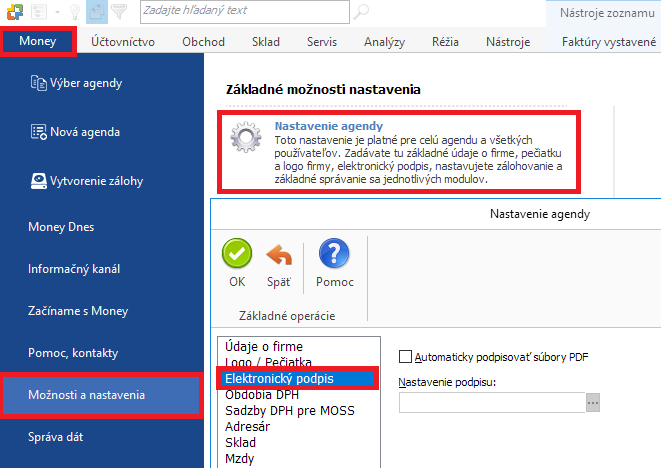Select Elektronický podpis list item
Image resolution: width=661 pixels, height=468 pixels.
[297, 378]
